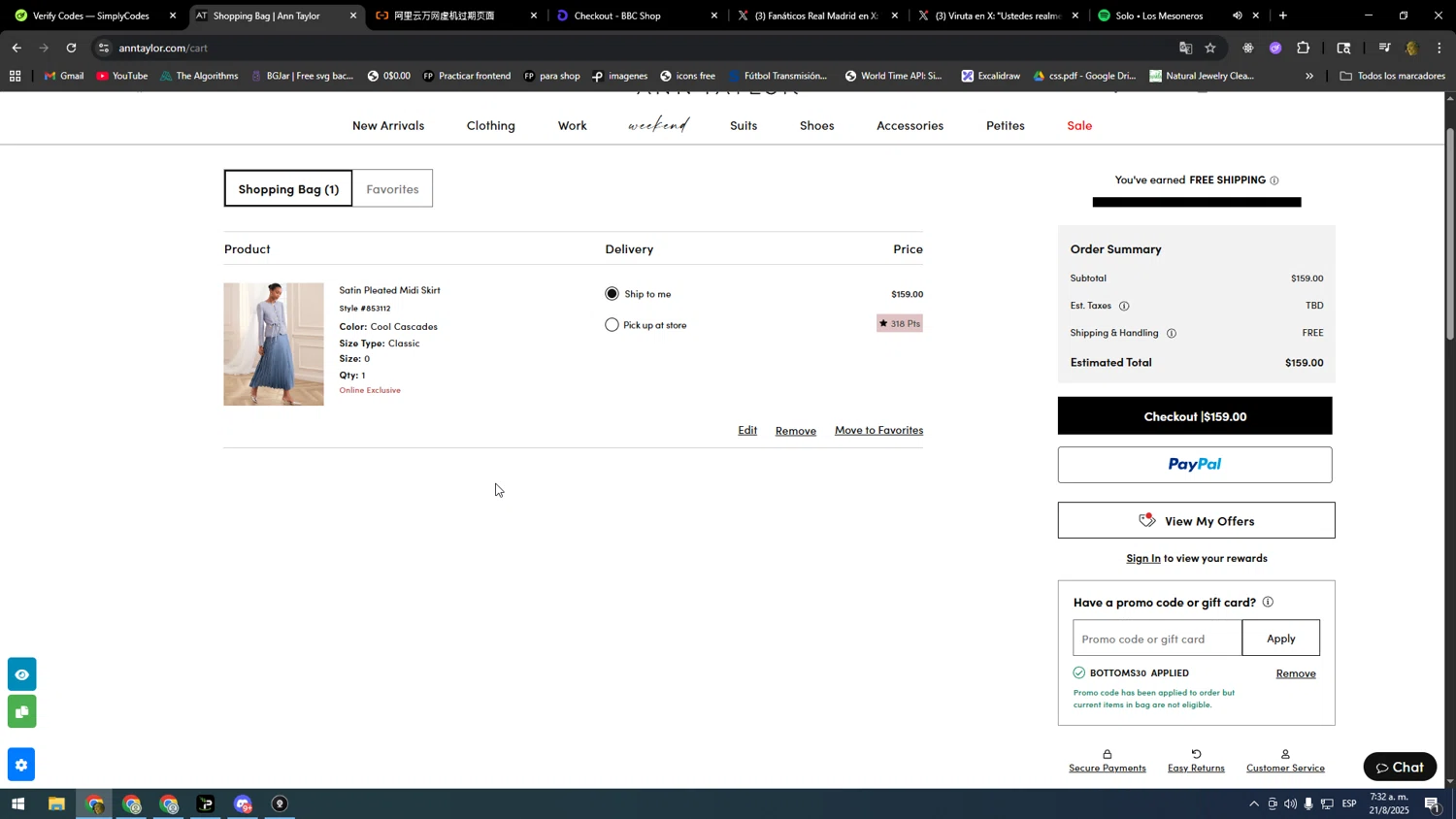Click the translate page icon in address bar
1456x819 pixels.
[1185, 48]
